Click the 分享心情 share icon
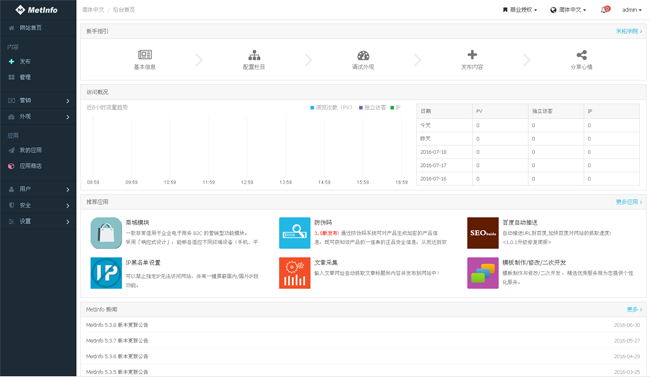Image resolution: width=650 pixels, height=377 pixels. pos(582,55)
